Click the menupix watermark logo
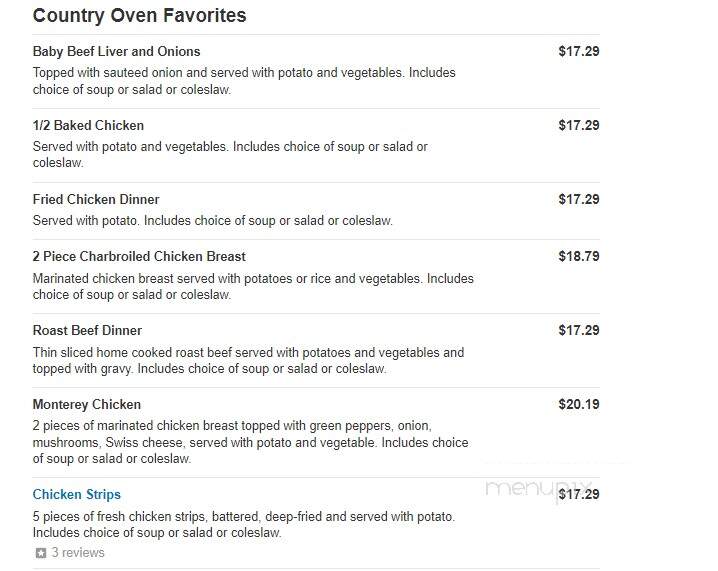Image resolution: width=718 pixels, height=571 pixels. (538, 489)
